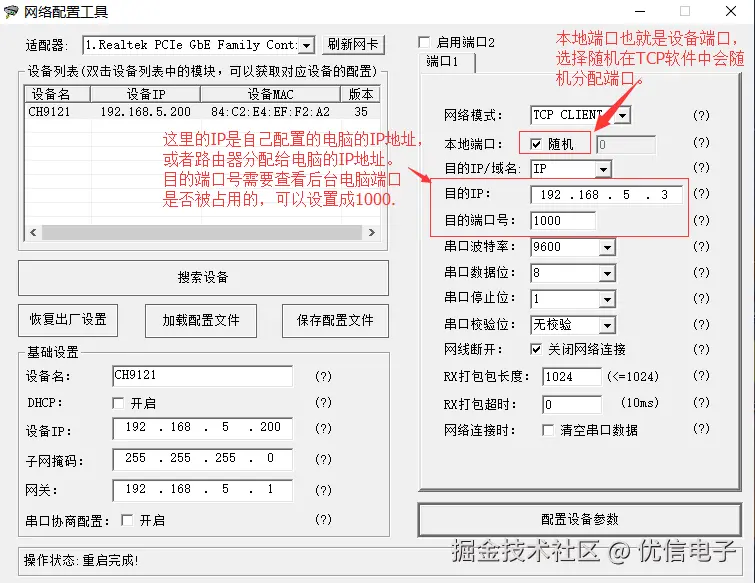Minimize the 网络配置工具 window

(x=640, y=11)
